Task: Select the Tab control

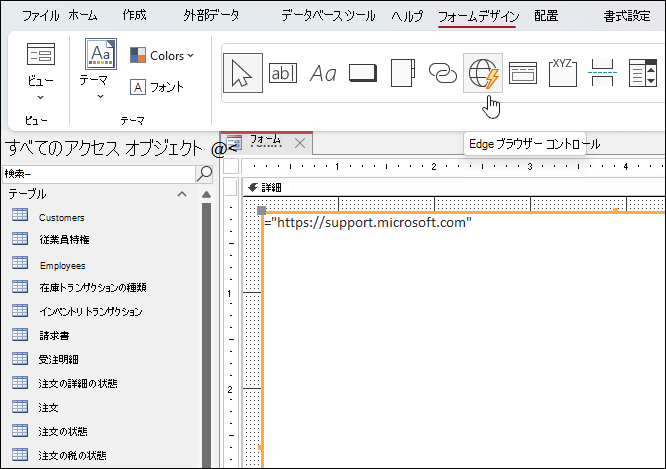Action: 403,73
